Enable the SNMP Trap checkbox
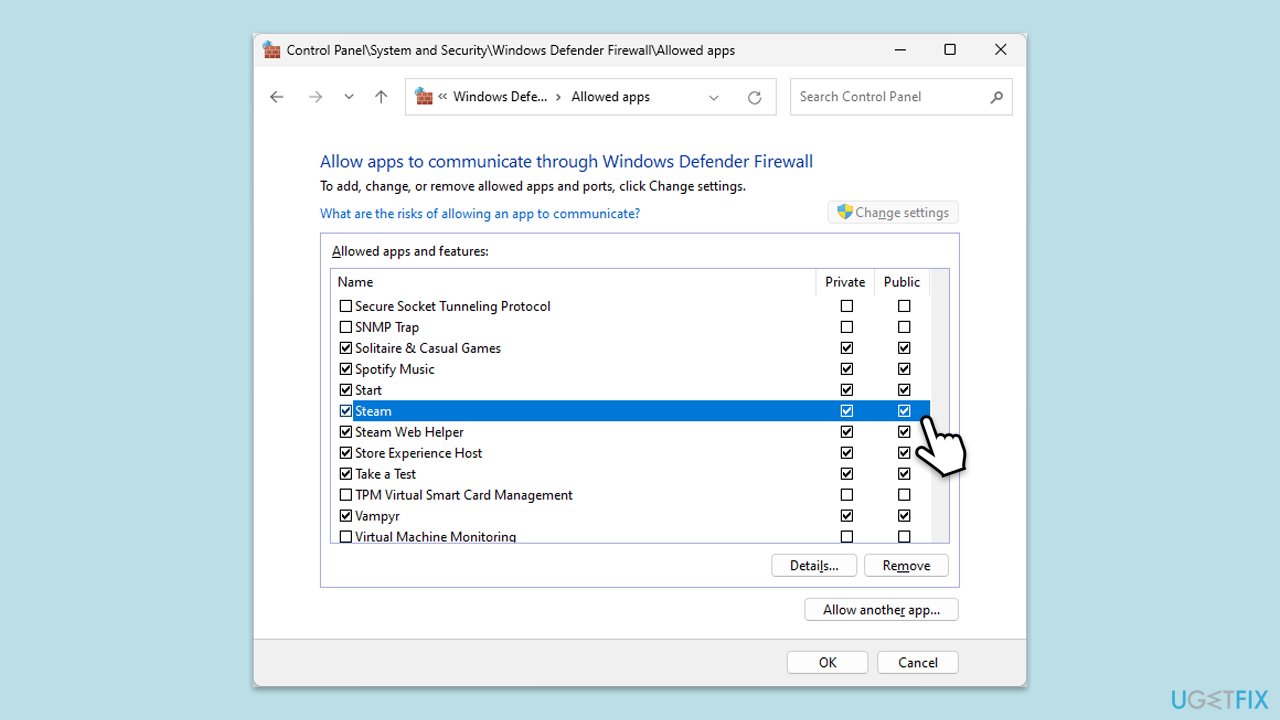This screenshot has width=1280, height=720. [x=346, y=327]
